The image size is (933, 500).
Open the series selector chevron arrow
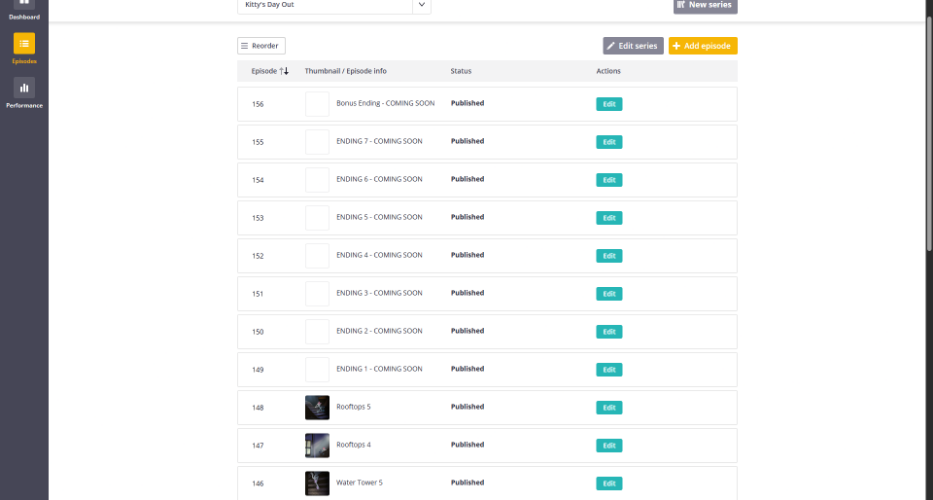[x=421, y=6]
